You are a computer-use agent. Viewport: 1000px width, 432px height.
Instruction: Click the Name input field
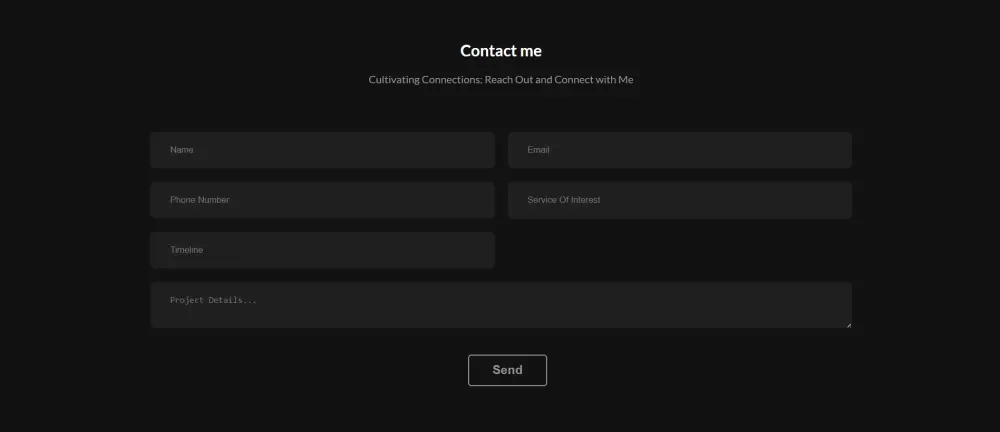(322, 150)
